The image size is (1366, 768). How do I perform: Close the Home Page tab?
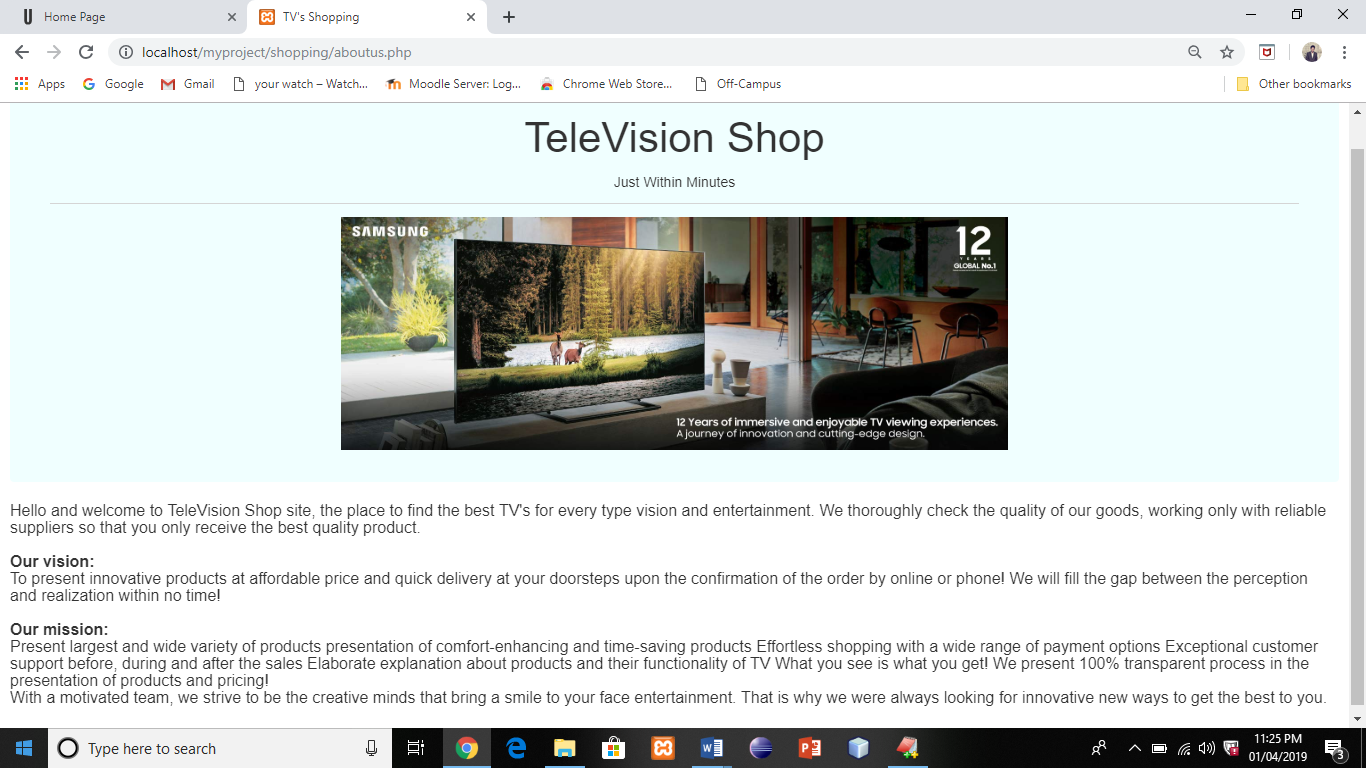pos(232,17)
